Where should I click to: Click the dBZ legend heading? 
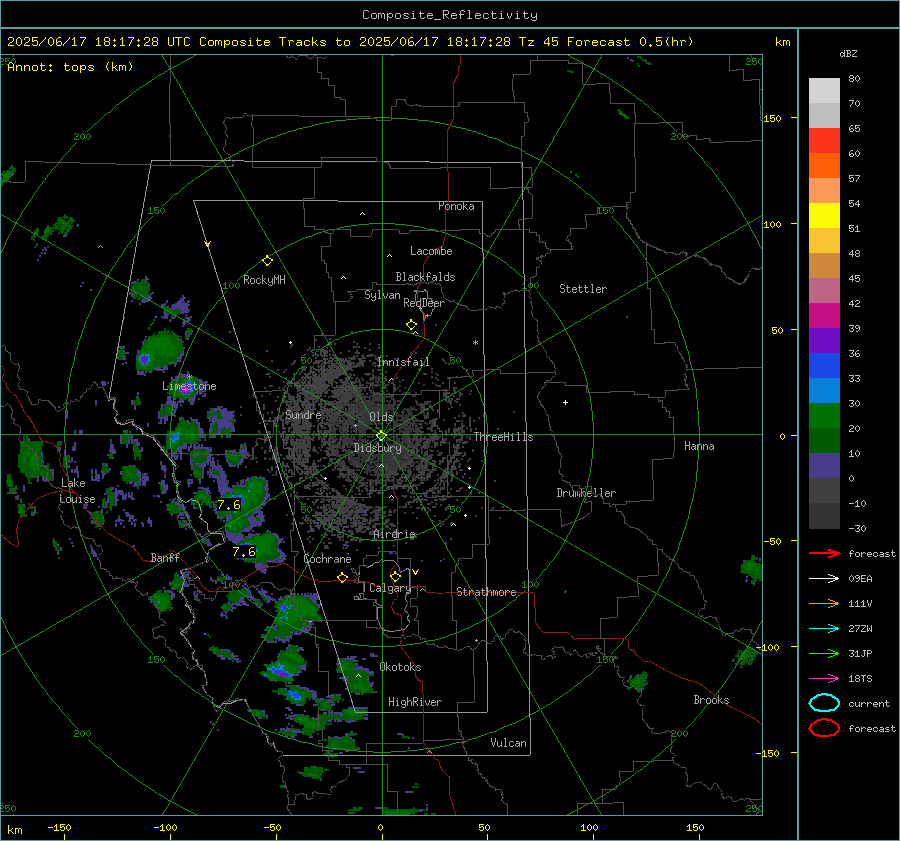[848, 54]
